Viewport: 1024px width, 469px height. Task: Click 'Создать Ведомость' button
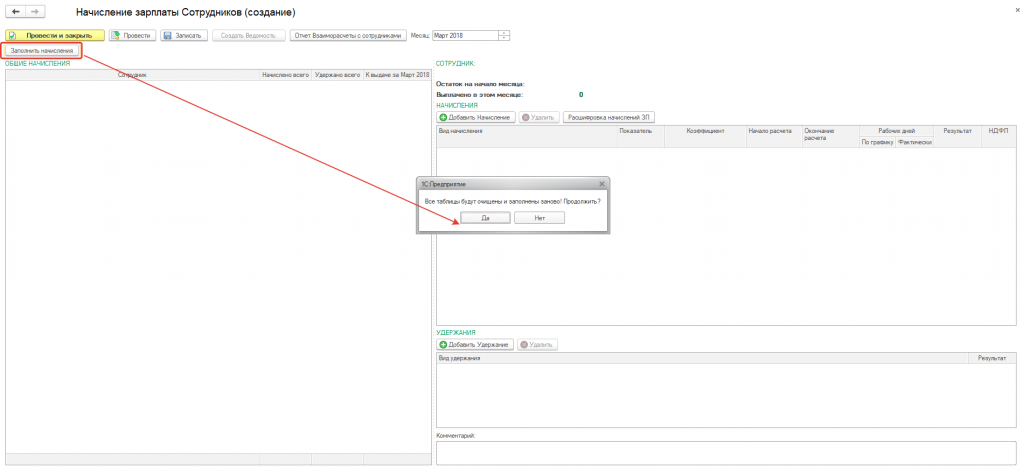coord(249,36)
